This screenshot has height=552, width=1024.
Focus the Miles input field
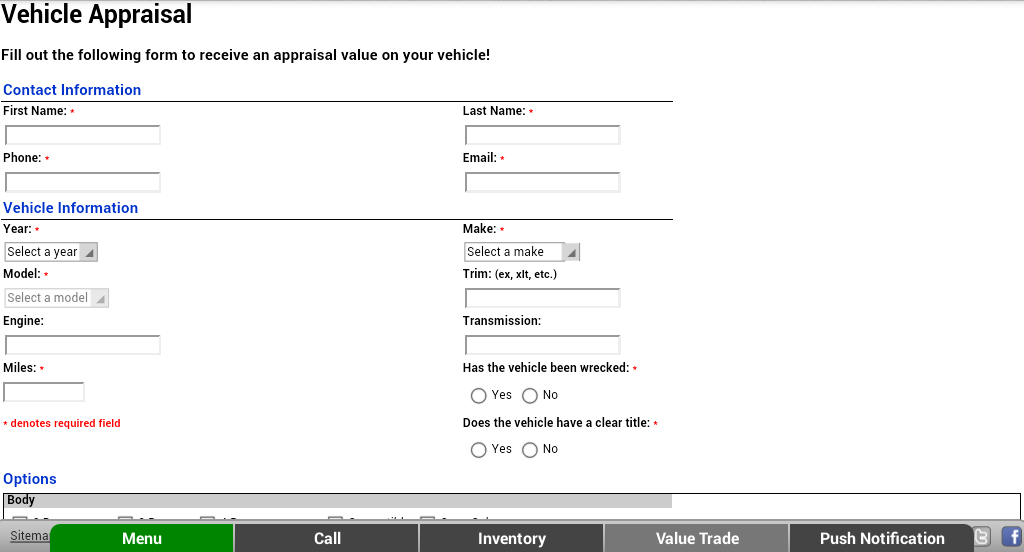click(44, 392)
